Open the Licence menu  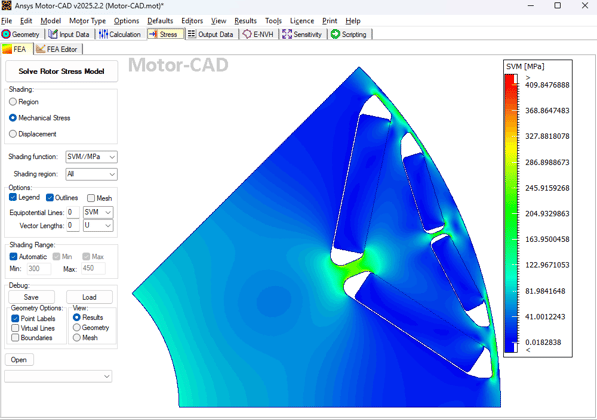pyautogui.click(x=302, y=21)
